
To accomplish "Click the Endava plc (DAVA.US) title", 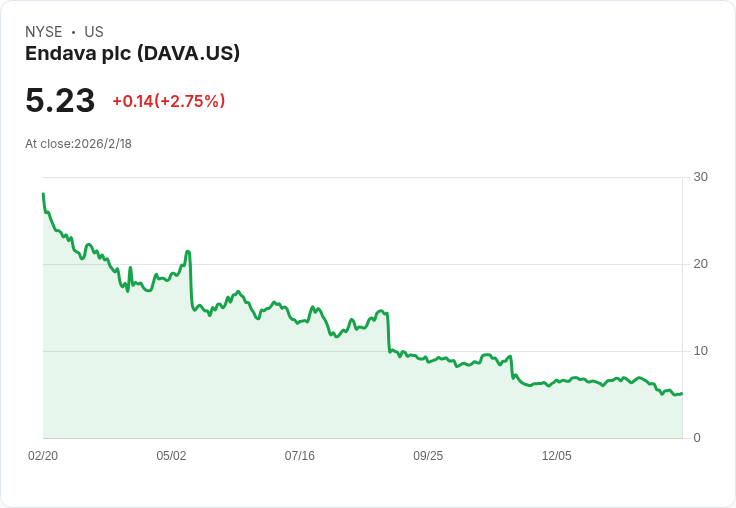I will click(132, 54).
